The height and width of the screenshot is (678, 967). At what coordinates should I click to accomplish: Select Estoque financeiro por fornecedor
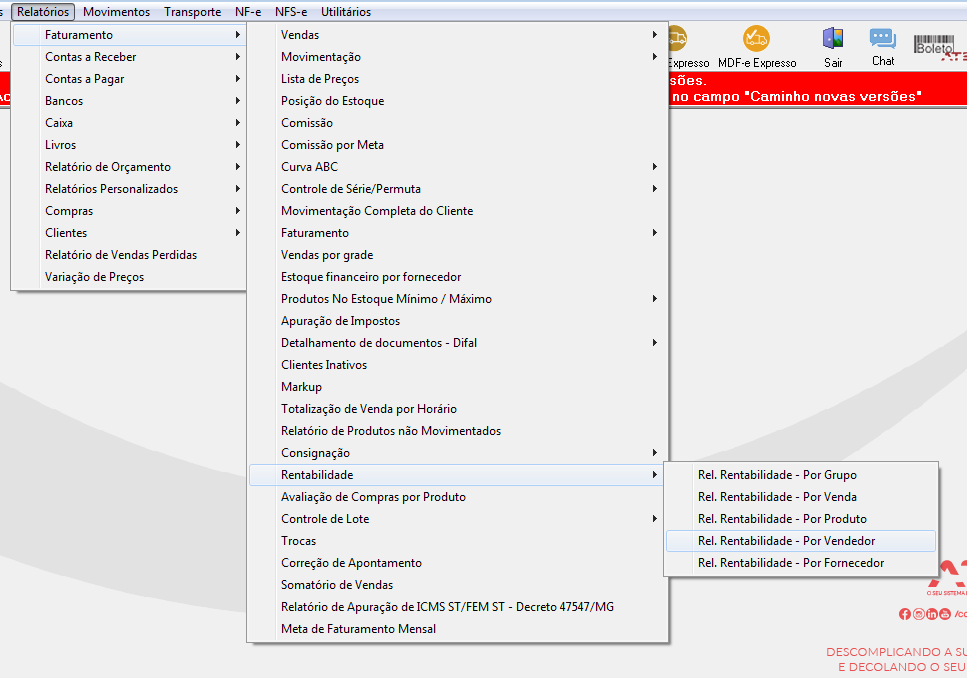click(x=457, y=277)
